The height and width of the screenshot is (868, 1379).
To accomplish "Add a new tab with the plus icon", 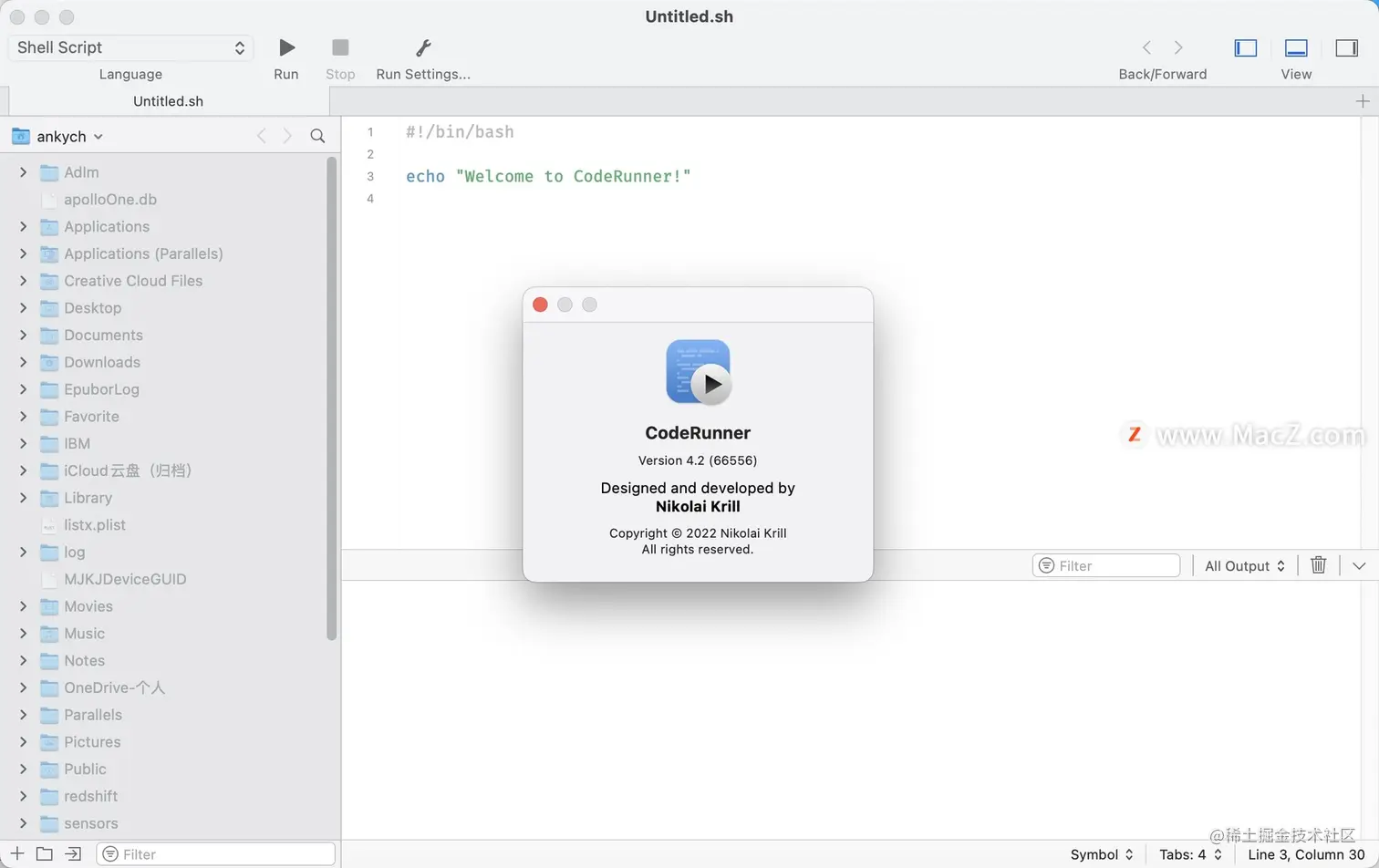I will 1363,101.
